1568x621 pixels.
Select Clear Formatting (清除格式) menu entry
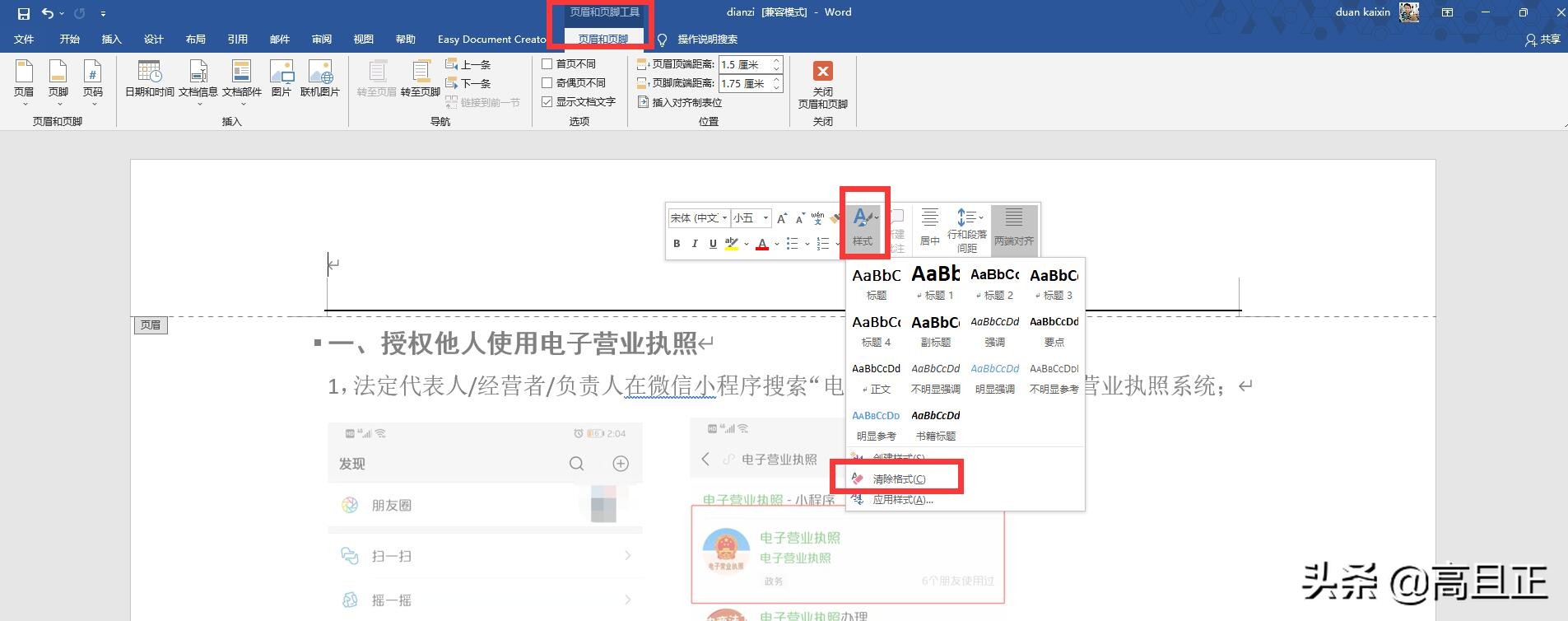(899, 479)
